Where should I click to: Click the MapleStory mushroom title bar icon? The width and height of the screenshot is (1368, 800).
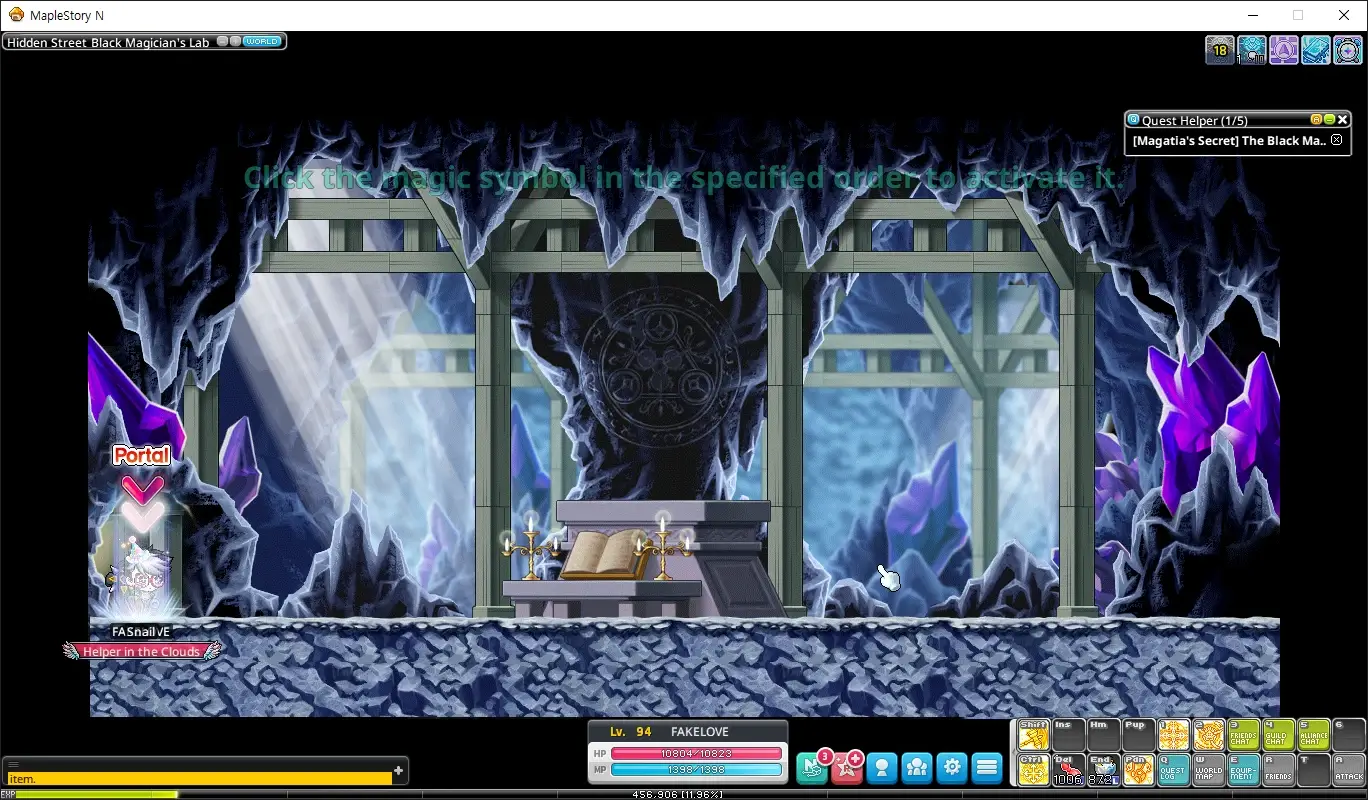click(16, 15)
